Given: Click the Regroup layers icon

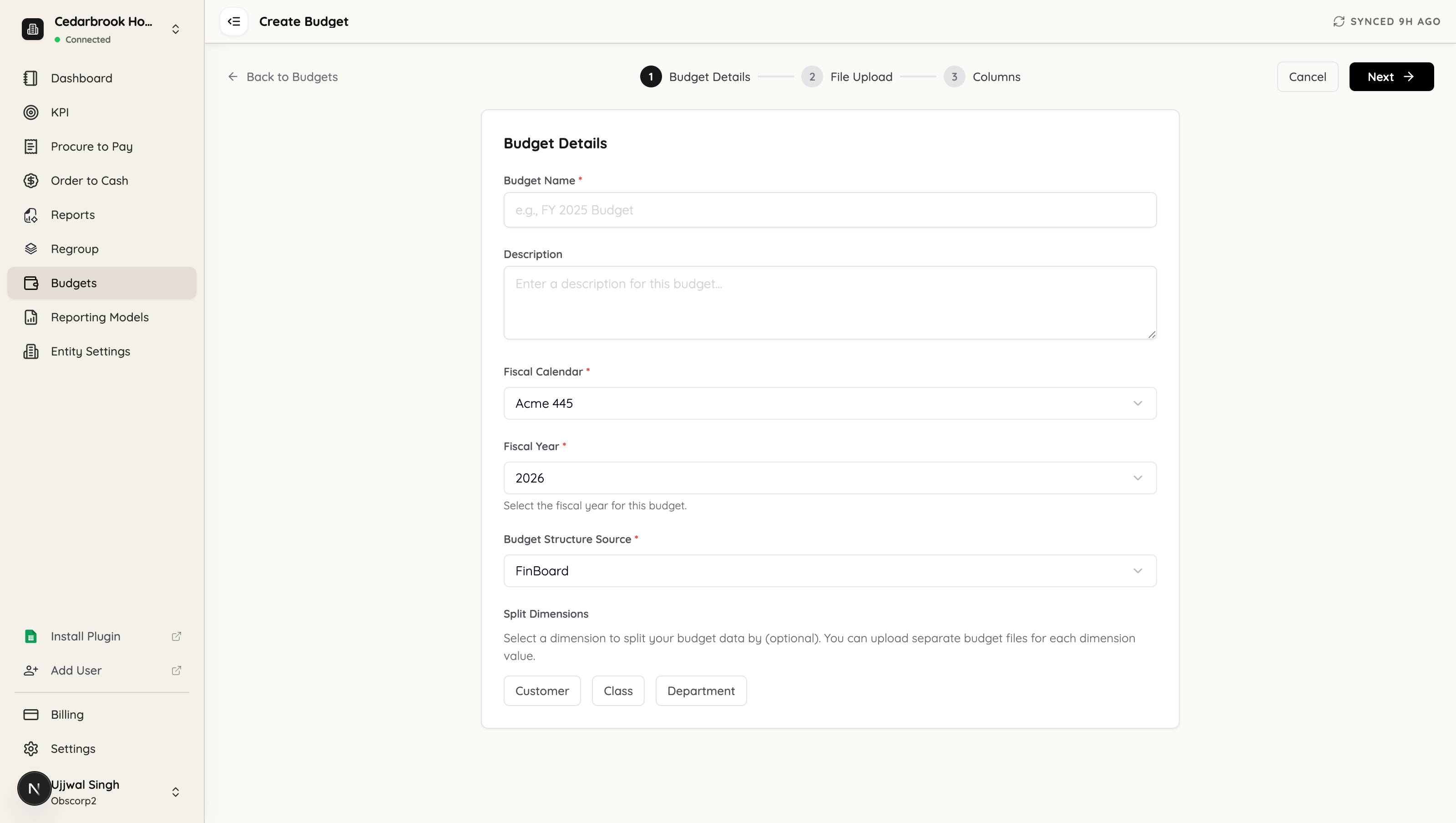Looking at the screenshot, I should [x=30, y=249].
